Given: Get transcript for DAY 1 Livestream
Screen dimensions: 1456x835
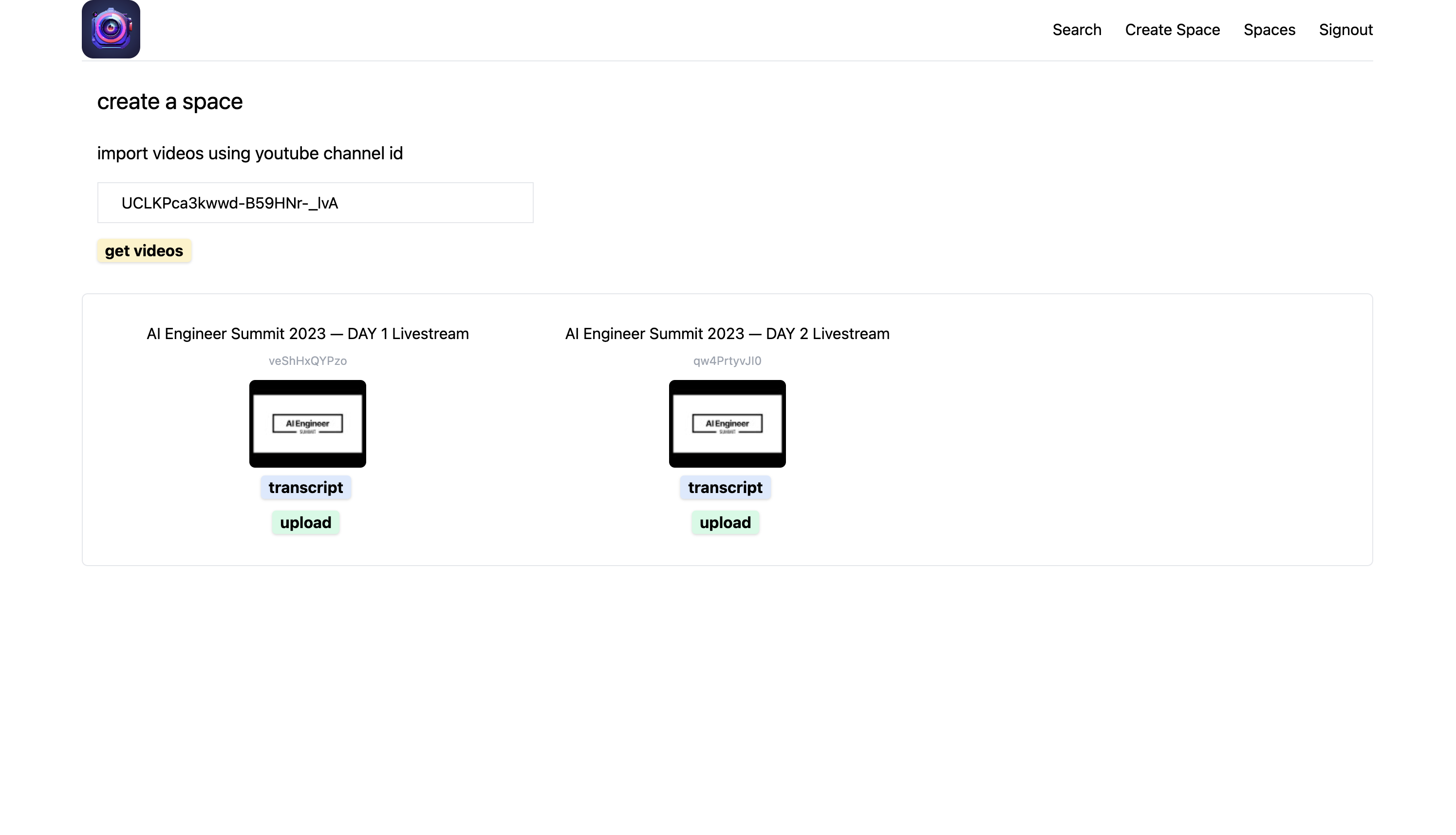Looking at the screenshot, I should click(x=305, y=488).
